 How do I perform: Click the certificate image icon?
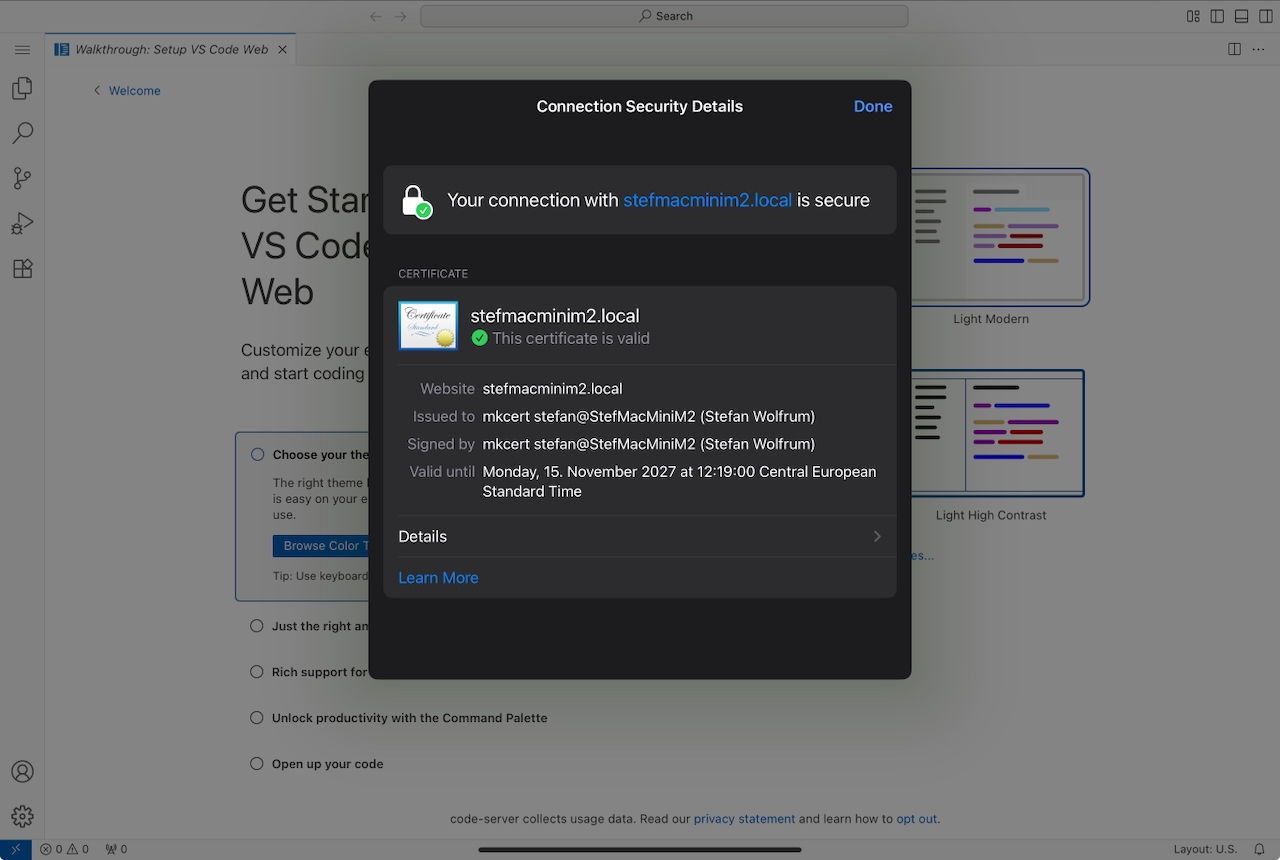click(428, 325)
